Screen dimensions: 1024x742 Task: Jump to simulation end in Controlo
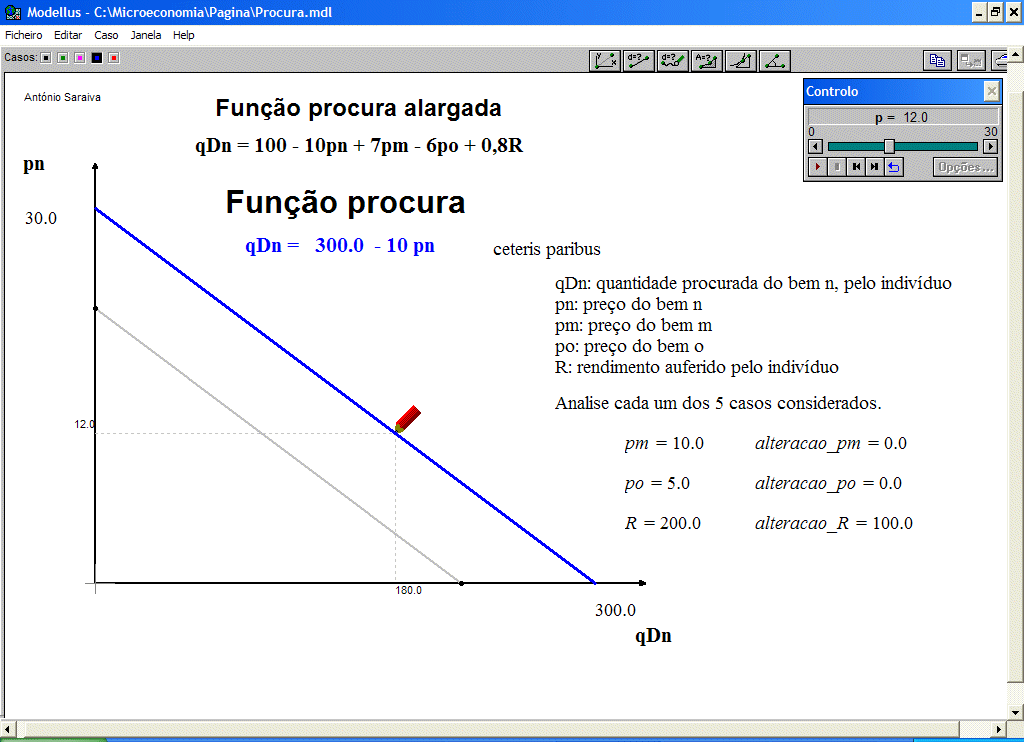tap(875, 167)
